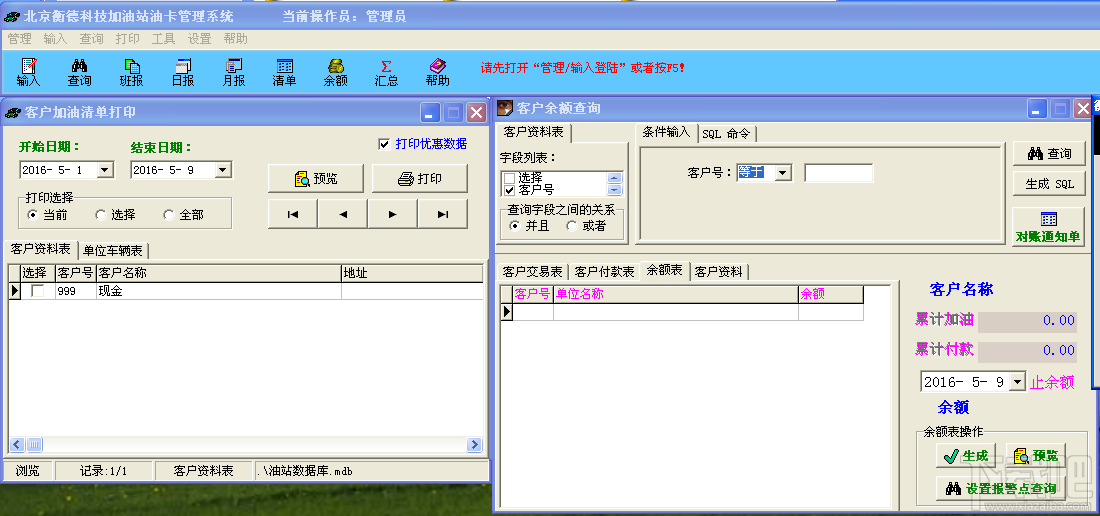
Task: Open the 查询 menu
Action: [x=91, y=39]
